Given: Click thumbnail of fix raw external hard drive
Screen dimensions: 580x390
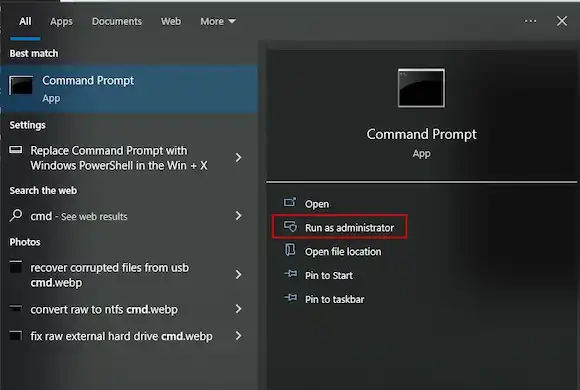Looking at the screenshot, I should pos(16,335).
